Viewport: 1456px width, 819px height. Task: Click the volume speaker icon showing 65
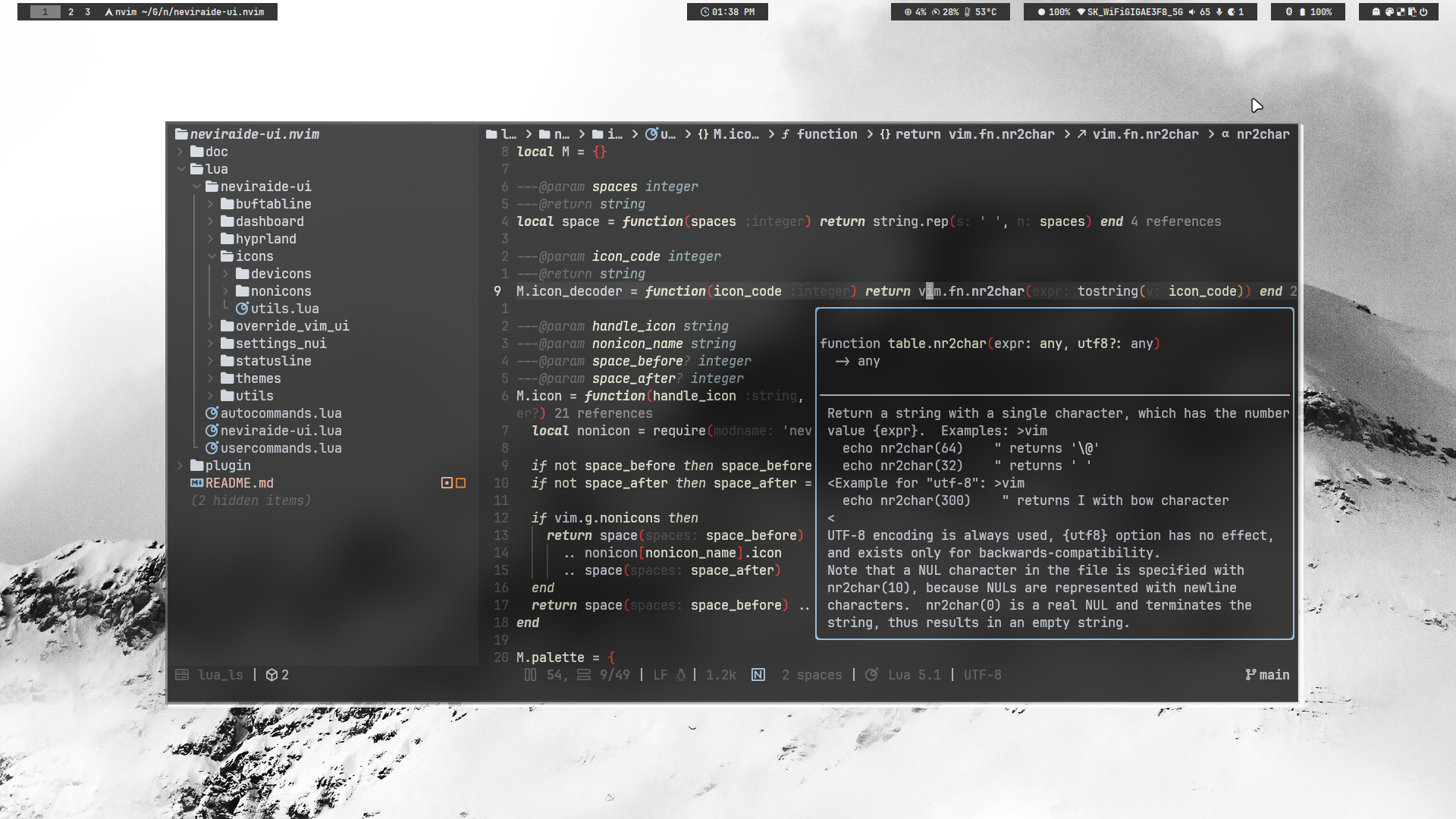click(1192, 11)
